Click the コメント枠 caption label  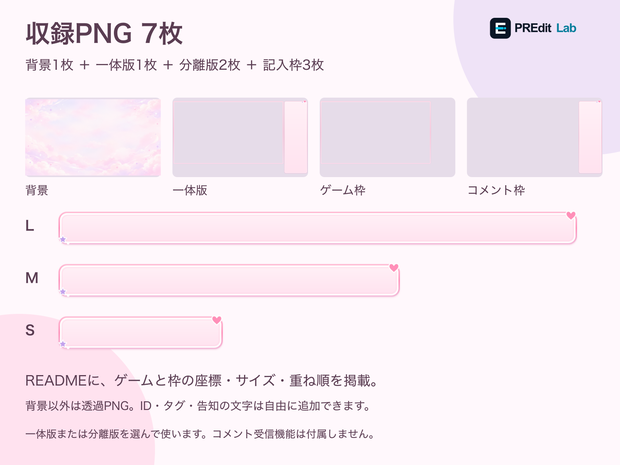496,190
